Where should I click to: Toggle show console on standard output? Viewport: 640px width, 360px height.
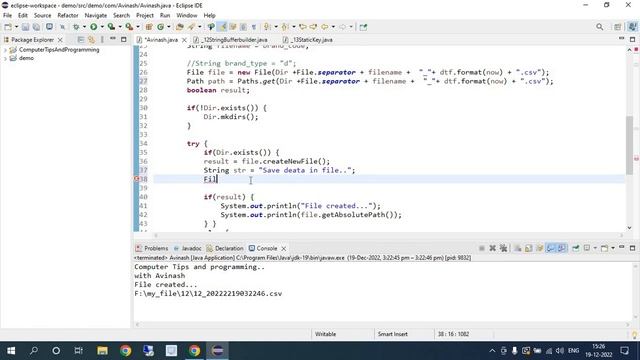coord(551,248)
